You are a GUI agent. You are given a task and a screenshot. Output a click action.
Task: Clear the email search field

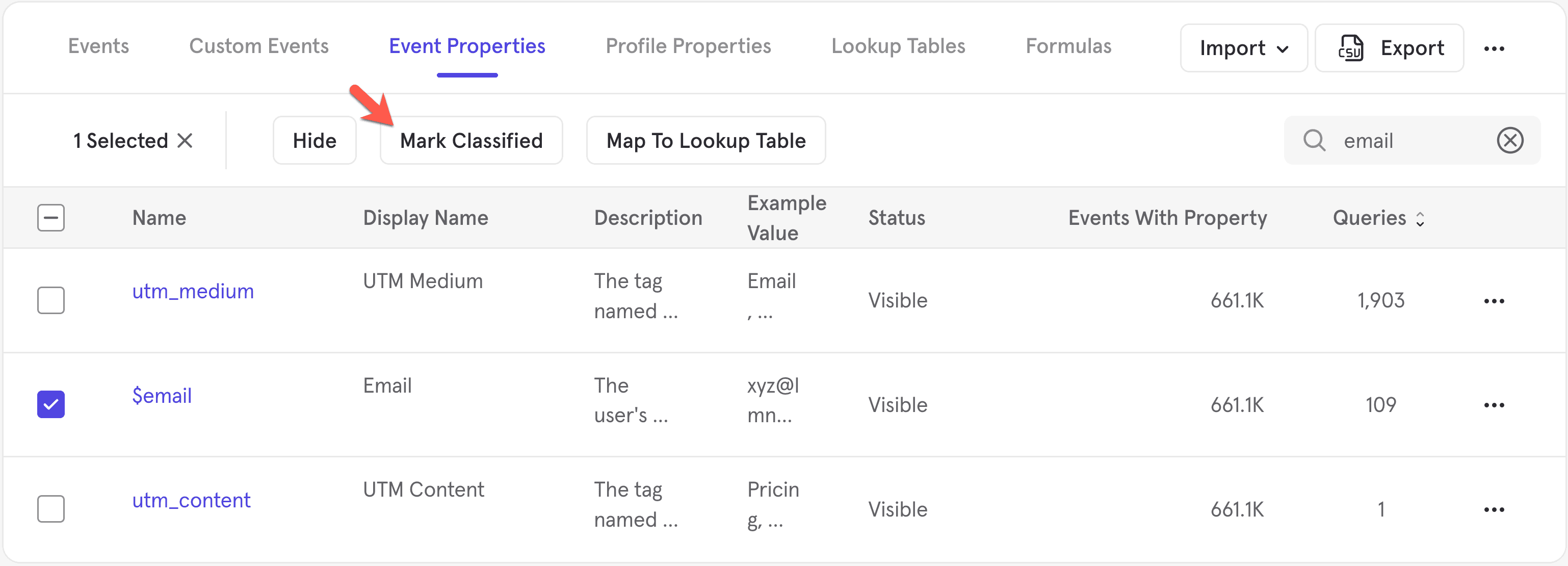[x=1509, y=141]
